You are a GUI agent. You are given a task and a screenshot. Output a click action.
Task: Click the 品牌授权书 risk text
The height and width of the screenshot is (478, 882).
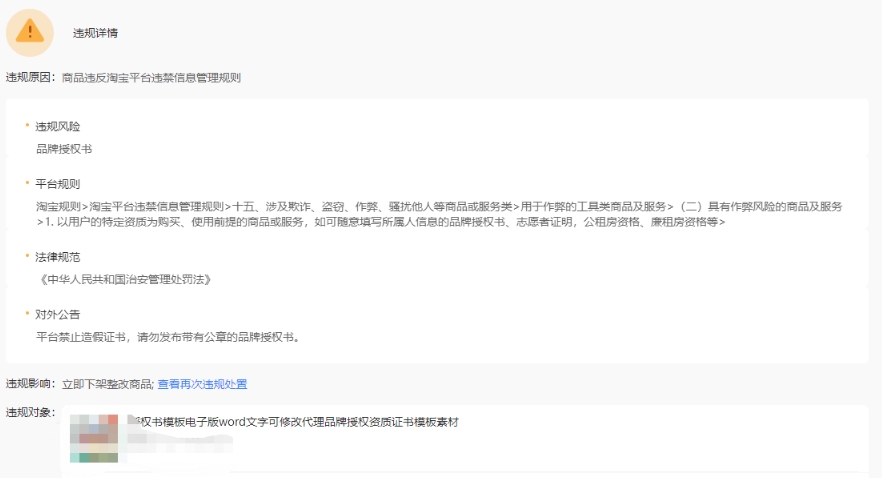pyautogui.click(x=64, y=148)
